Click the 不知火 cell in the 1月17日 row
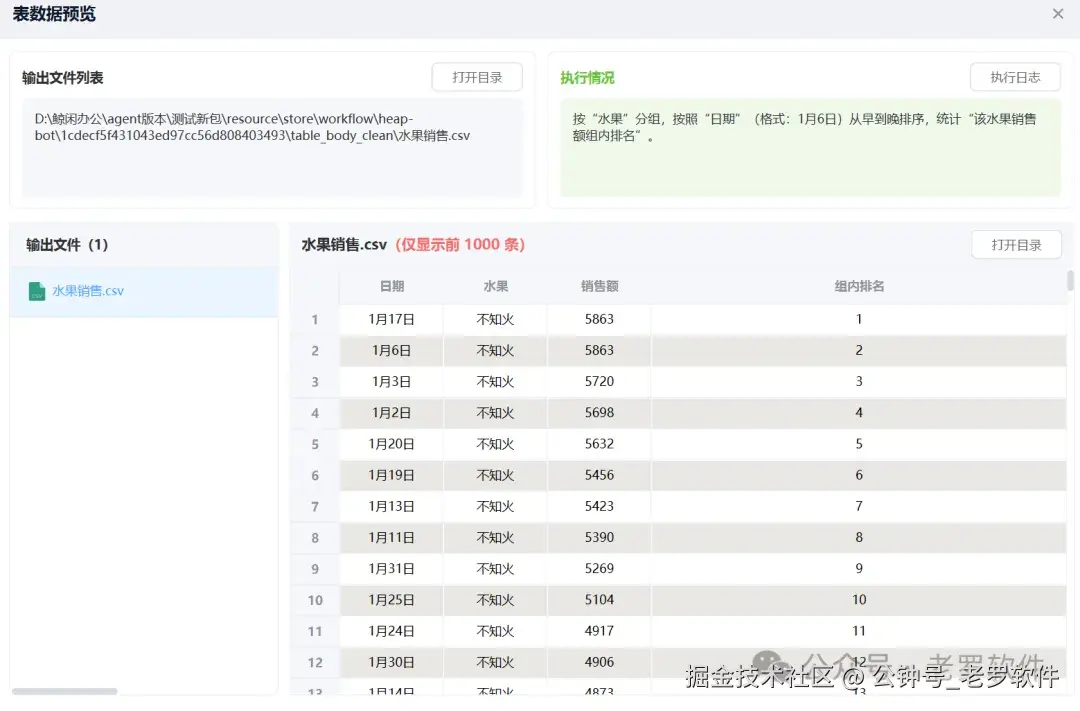The width and height of the screenshot is (1080, 711). click(x=495, y=319)
